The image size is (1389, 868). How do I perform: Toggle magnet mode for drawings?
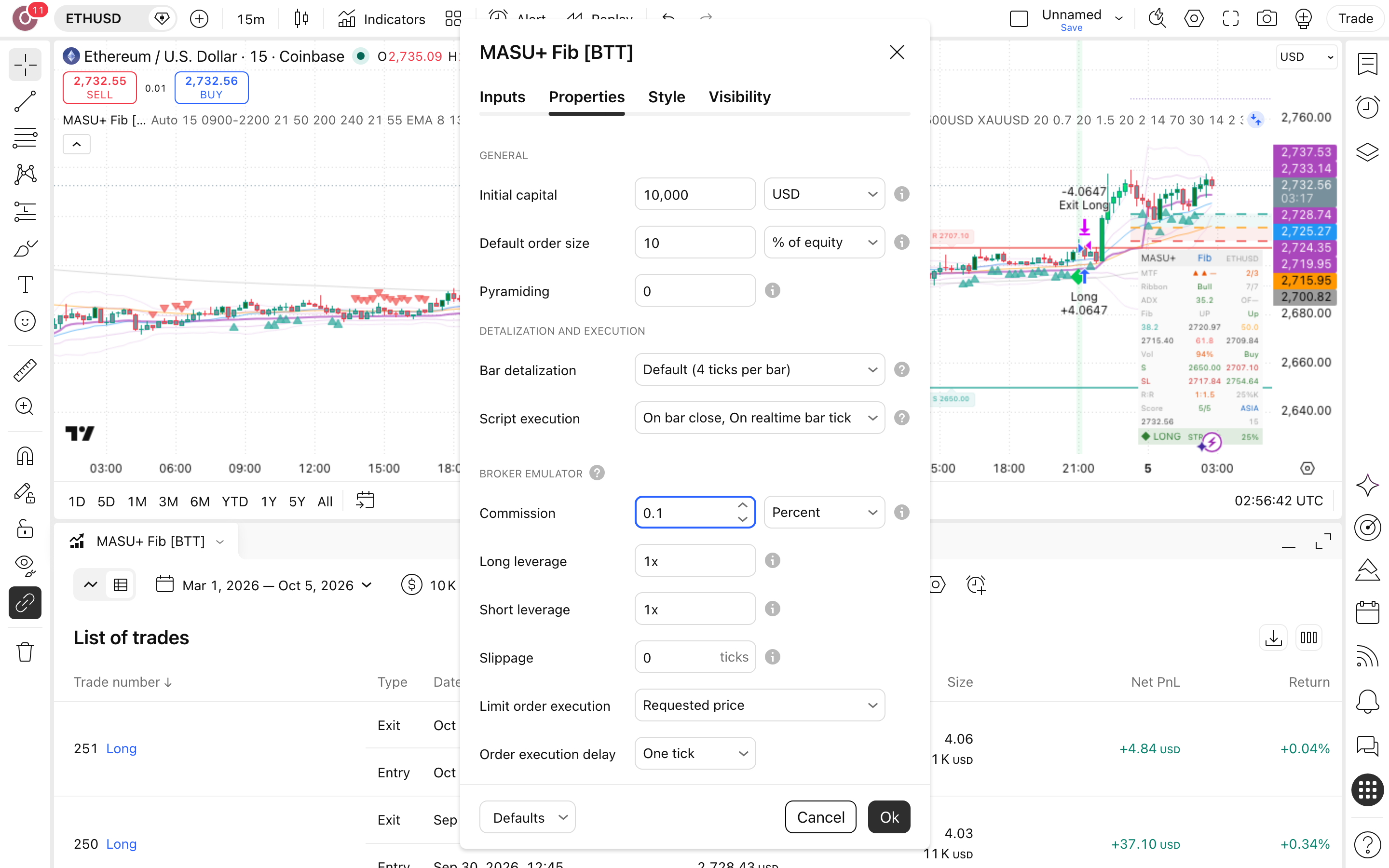click(x=25, y=456)
